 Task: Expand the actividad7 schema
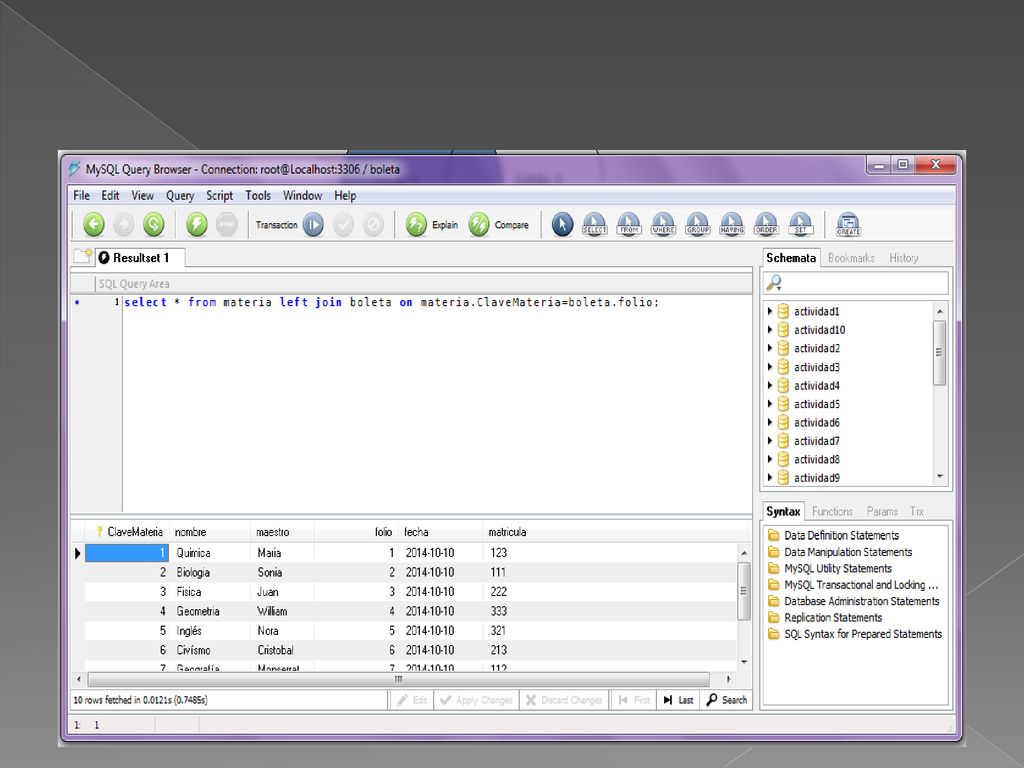(x=770, y=441)
